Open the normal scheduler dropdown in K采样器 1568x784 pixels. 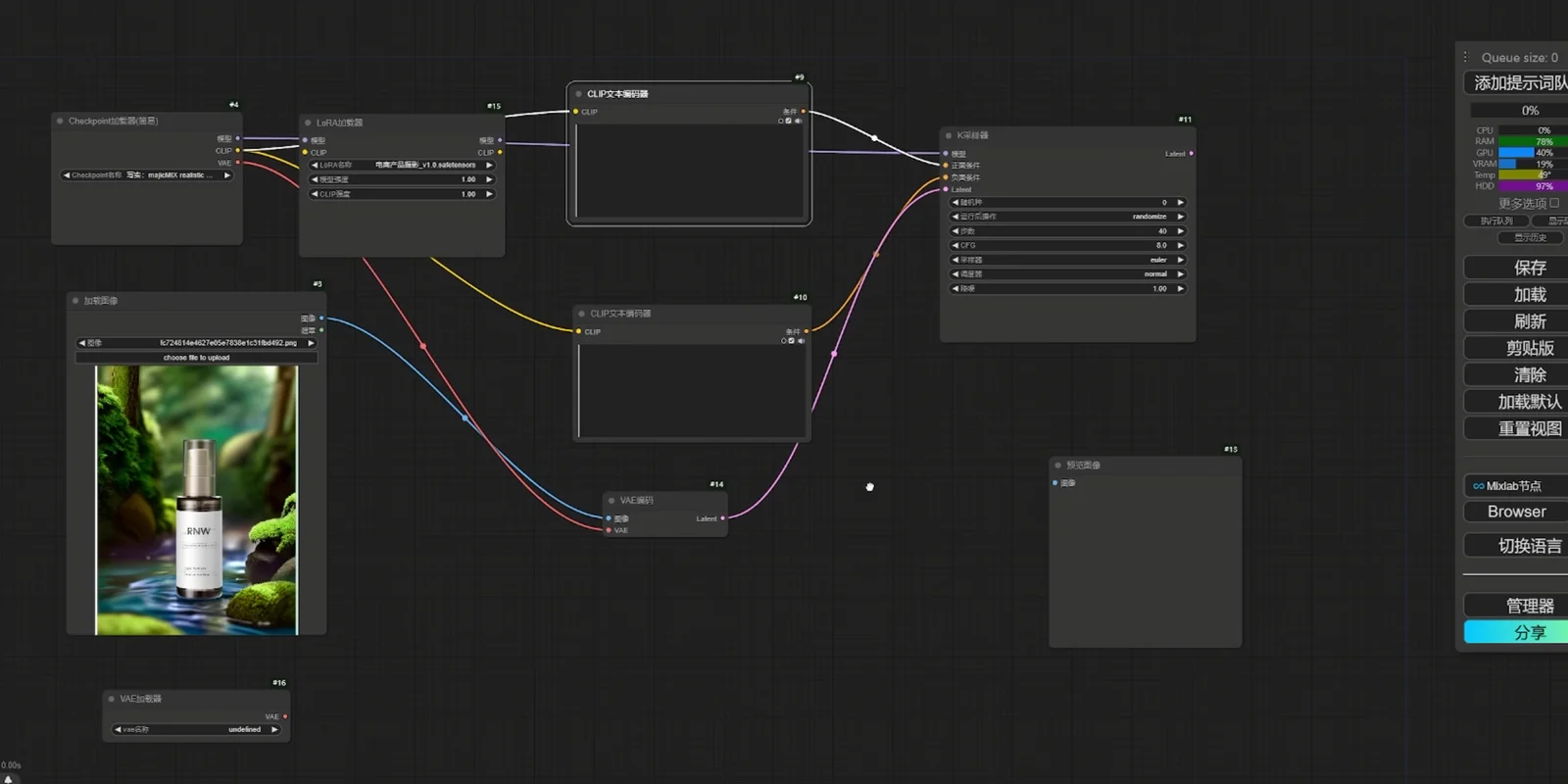[1068, 274]
